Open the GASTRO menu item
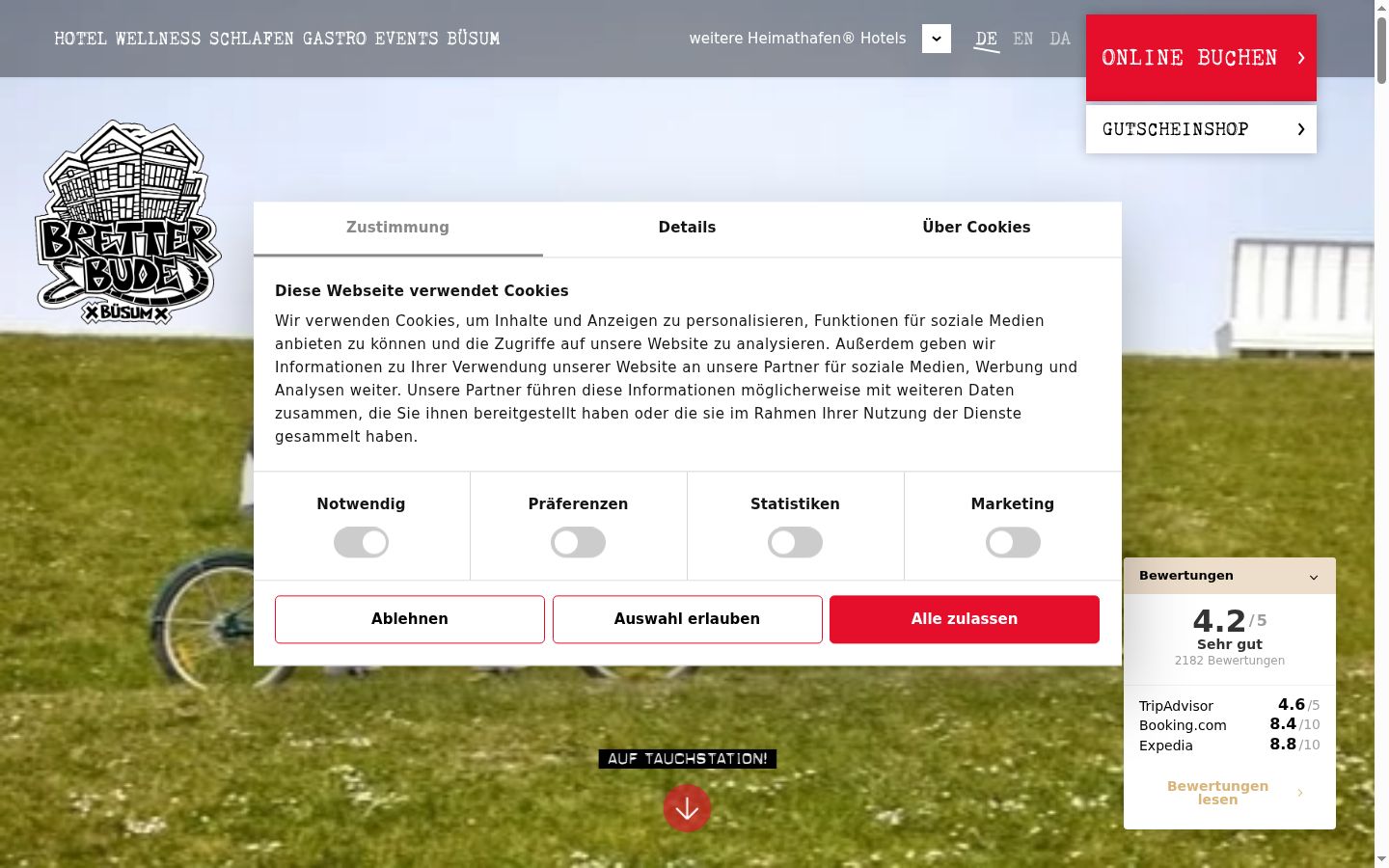The height and width of the screenshot is (868, 1389). (335, 39)
